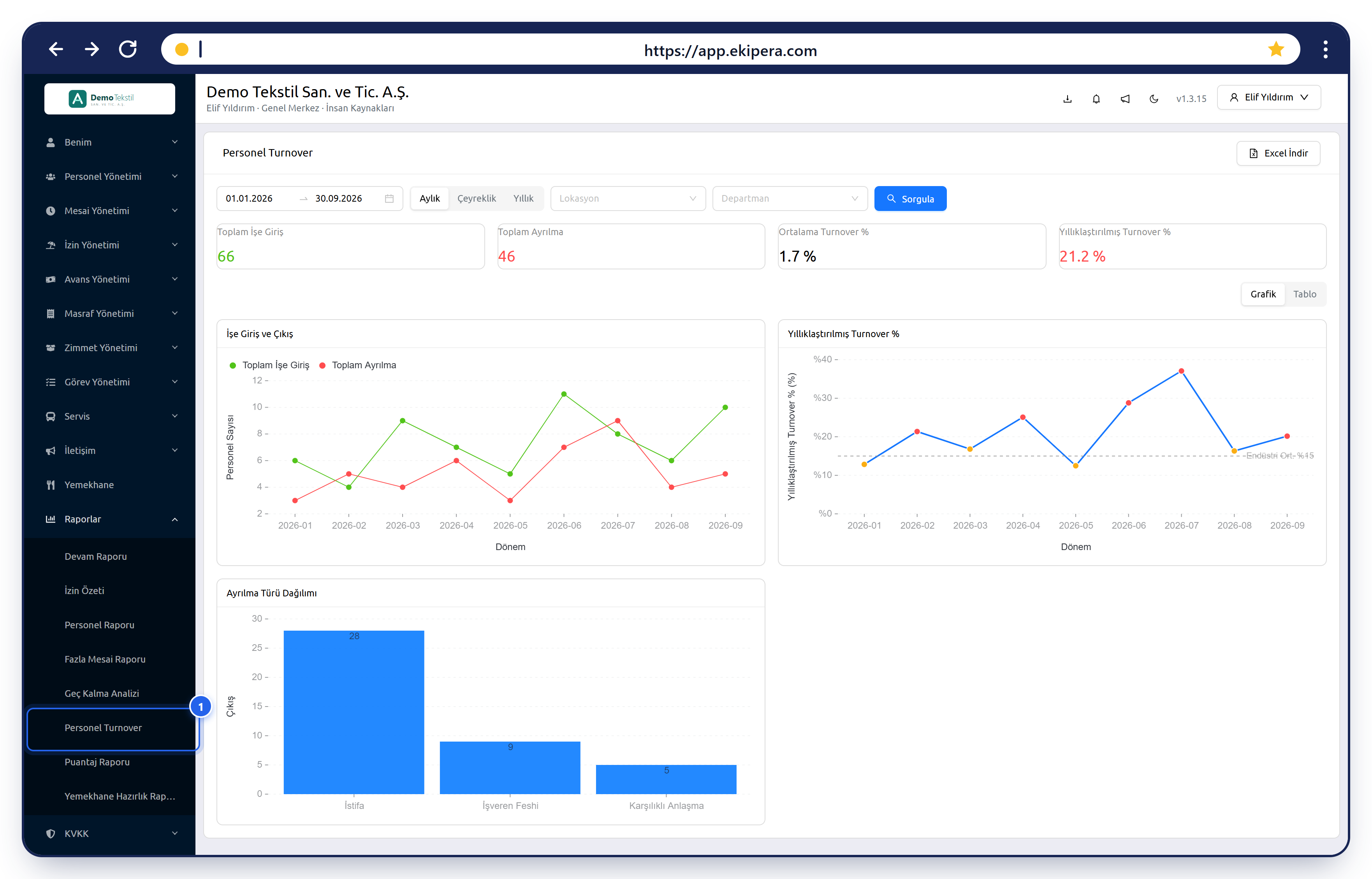This screenshot has width=1372, height=879.
Task: Click start date field 01.01.2026
Action: click(250, 199)
